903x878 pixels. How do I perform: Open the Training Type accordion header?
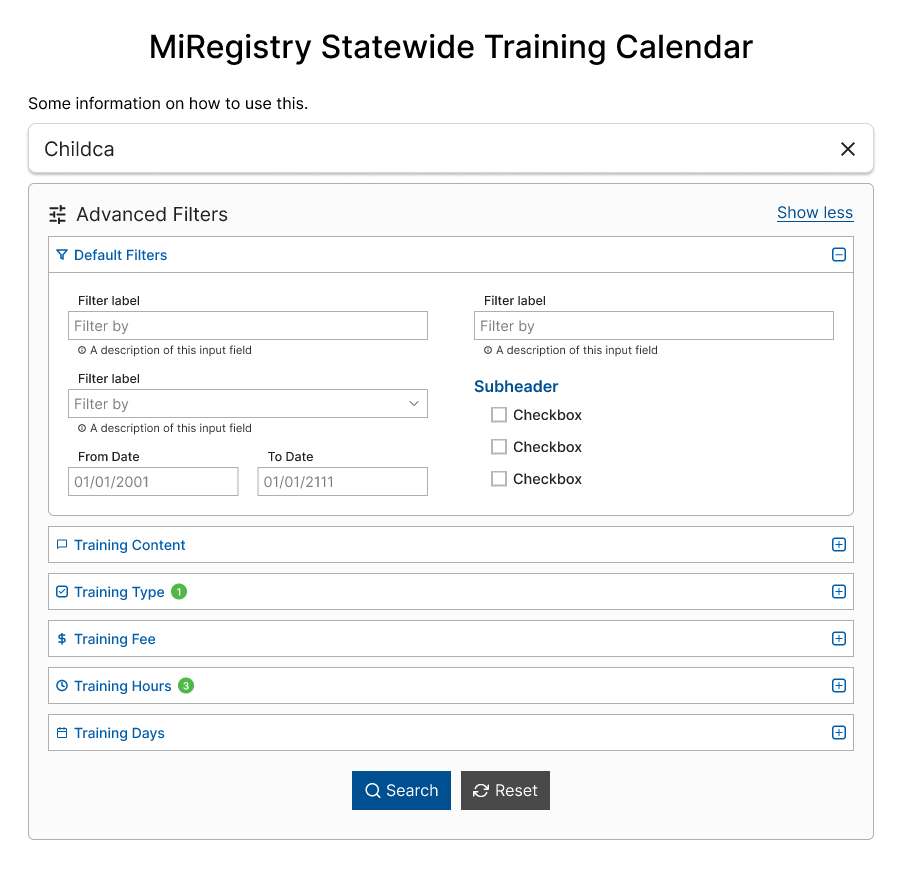click(x=119, y=592)
